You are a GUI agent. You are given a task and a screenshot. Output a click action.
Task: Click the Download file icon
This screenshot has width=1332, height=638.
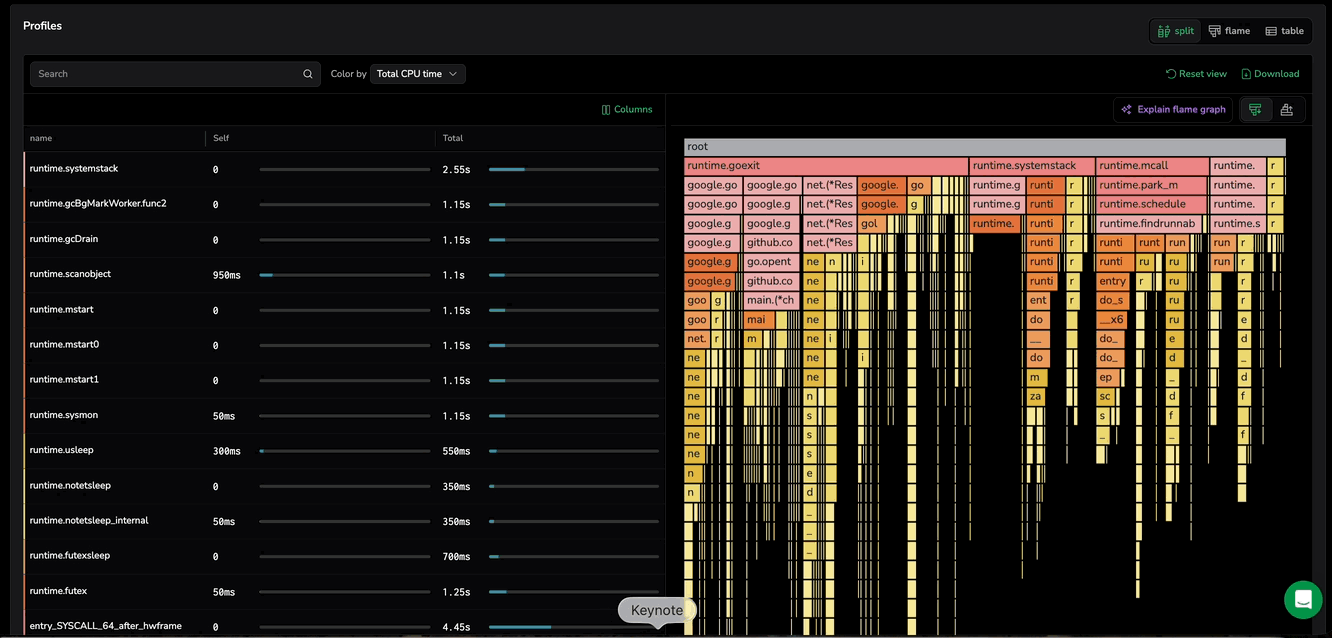pos(1246,74)
